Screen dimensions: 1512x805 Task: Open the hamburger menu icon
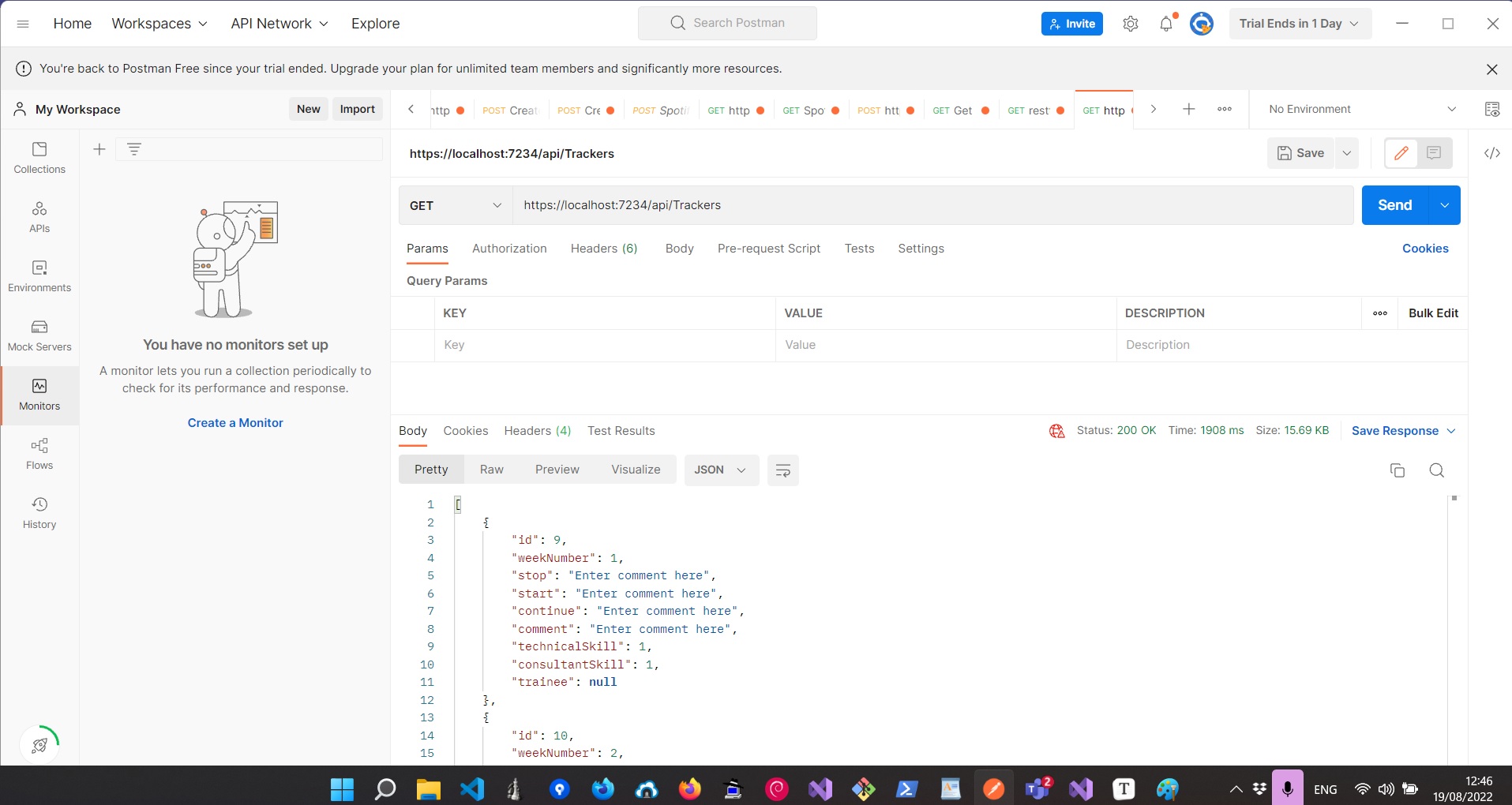coord(23,24)
